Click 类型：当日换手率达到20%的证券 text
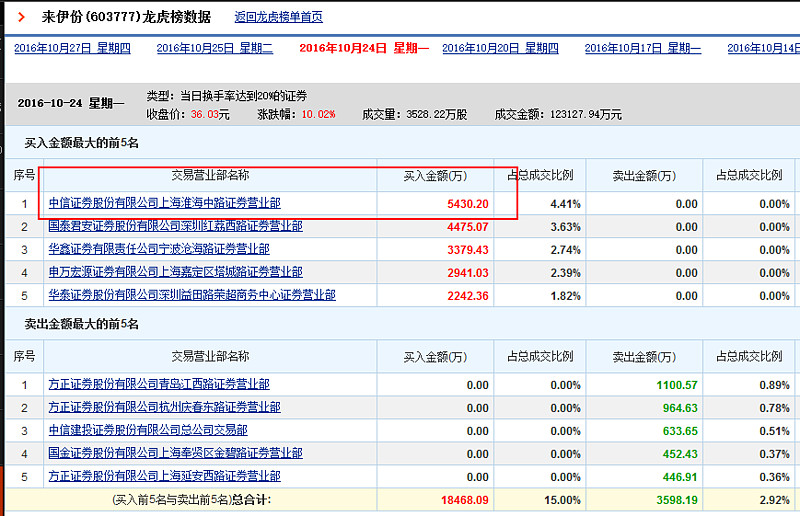800x516 pixels. (227, 96)
